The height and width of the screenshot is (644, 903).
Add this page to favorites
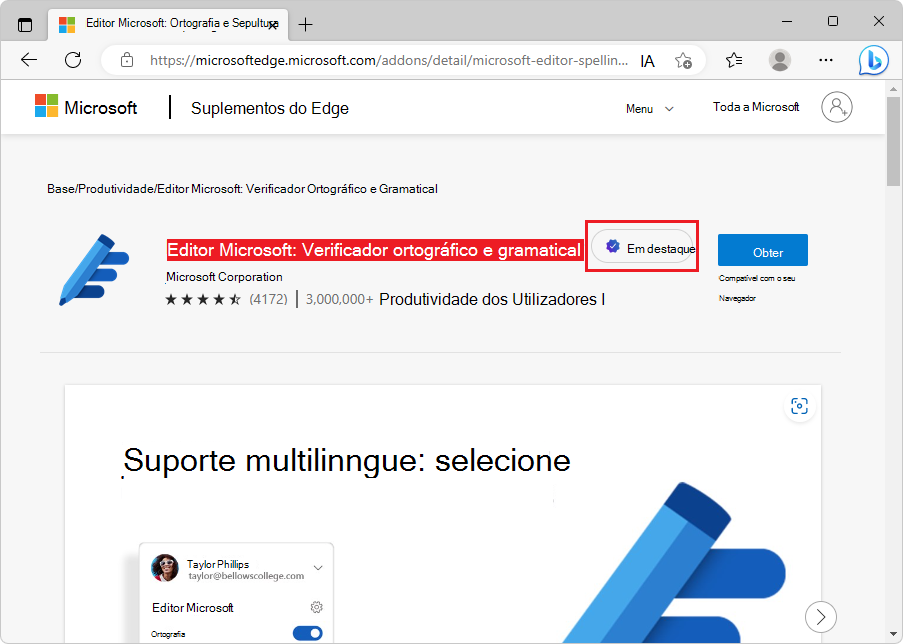(683, 60)
